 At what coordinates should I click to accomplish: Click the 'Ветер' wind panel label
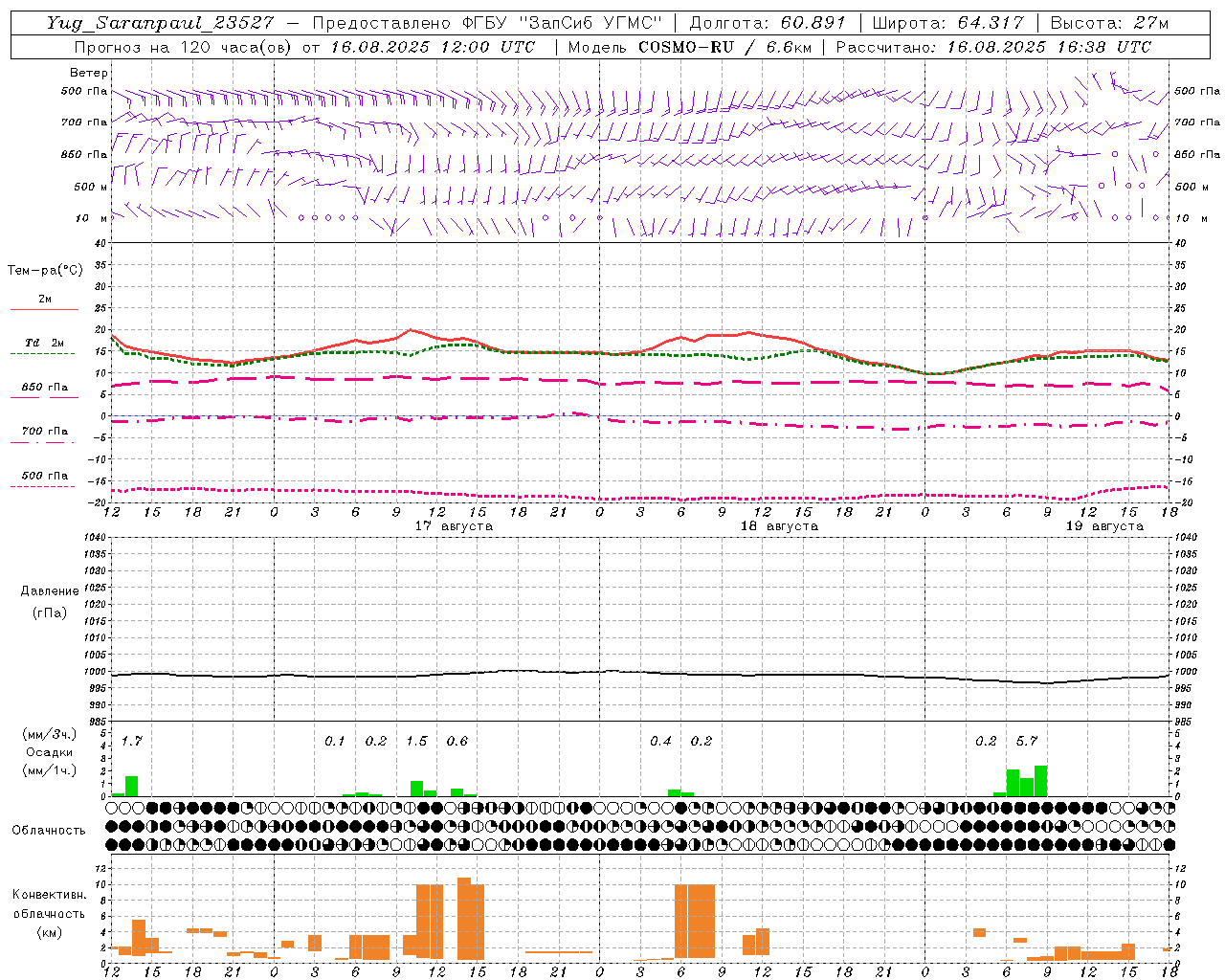click(x=89, y=73)
